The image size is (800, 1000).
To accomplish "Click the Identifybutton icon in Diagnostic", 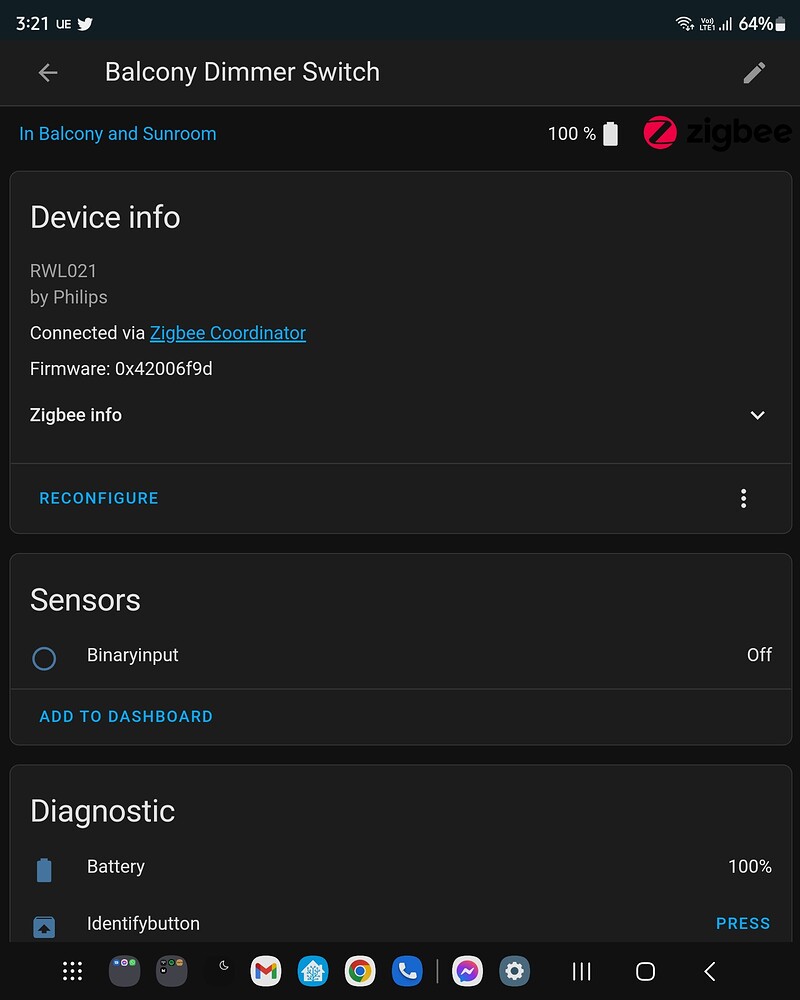I will click(x=43, y=925).
